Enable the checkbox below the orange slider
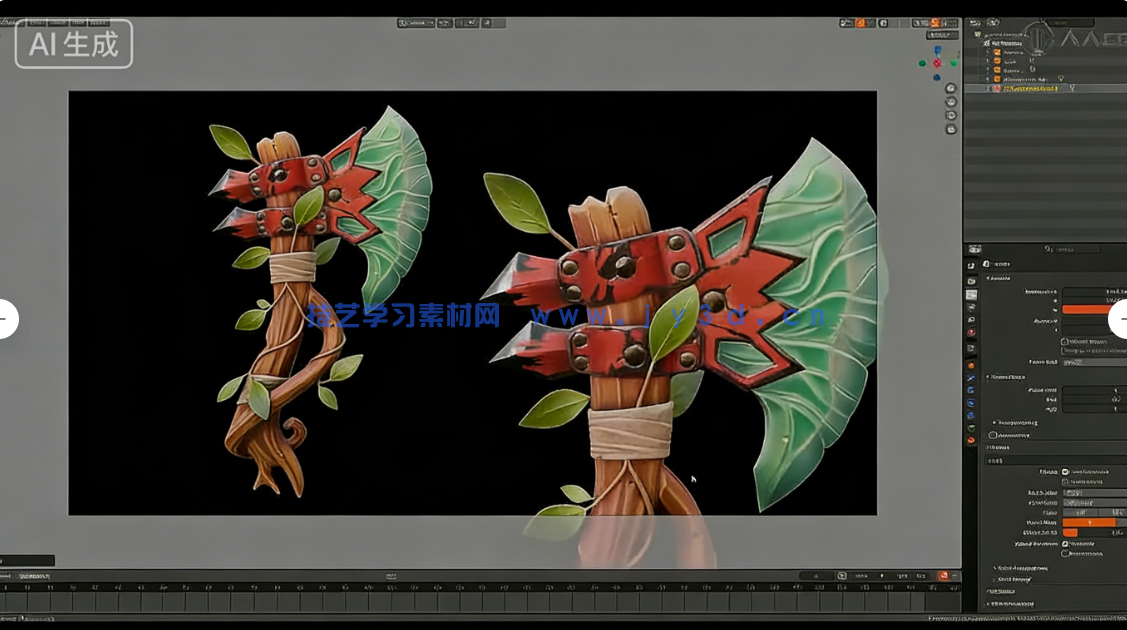 (1063, 341)
